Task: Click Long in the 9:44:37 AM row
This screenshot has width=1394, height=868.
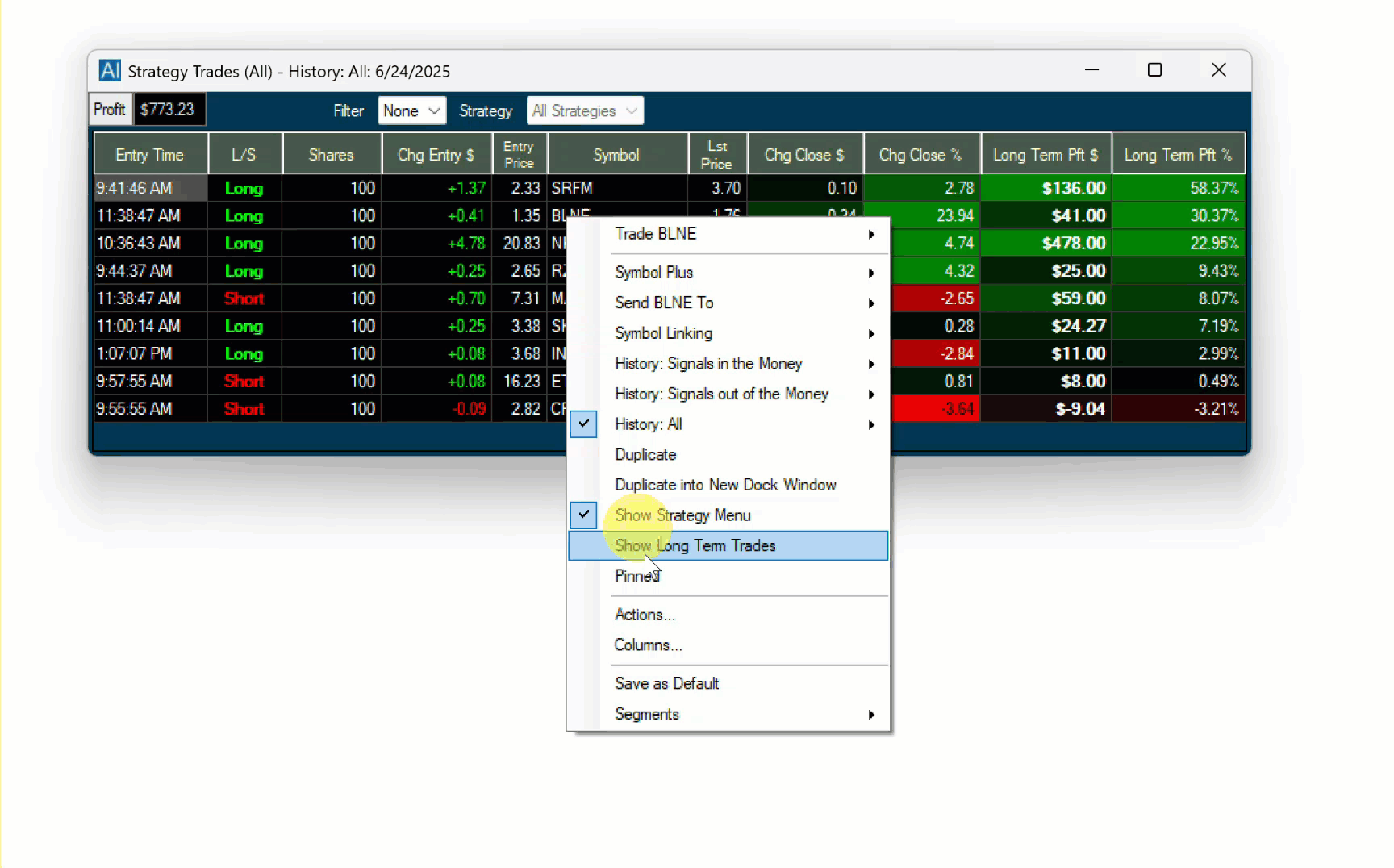Action: tap(244, 270)
